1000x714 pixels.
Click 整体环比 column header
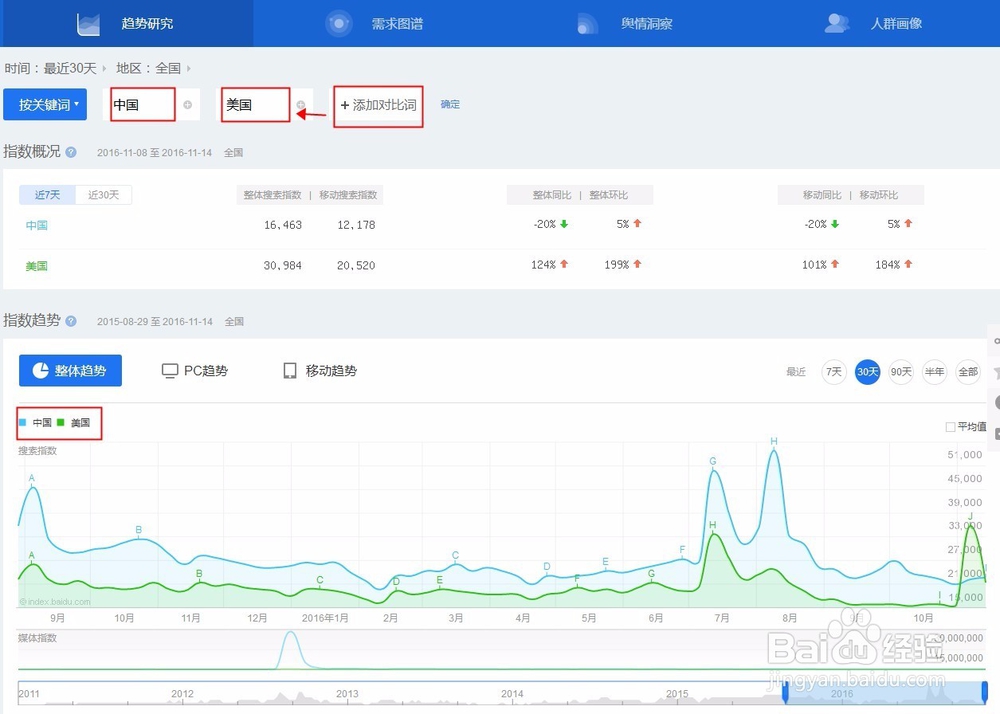pyautogui.click(x=608, y=195)
